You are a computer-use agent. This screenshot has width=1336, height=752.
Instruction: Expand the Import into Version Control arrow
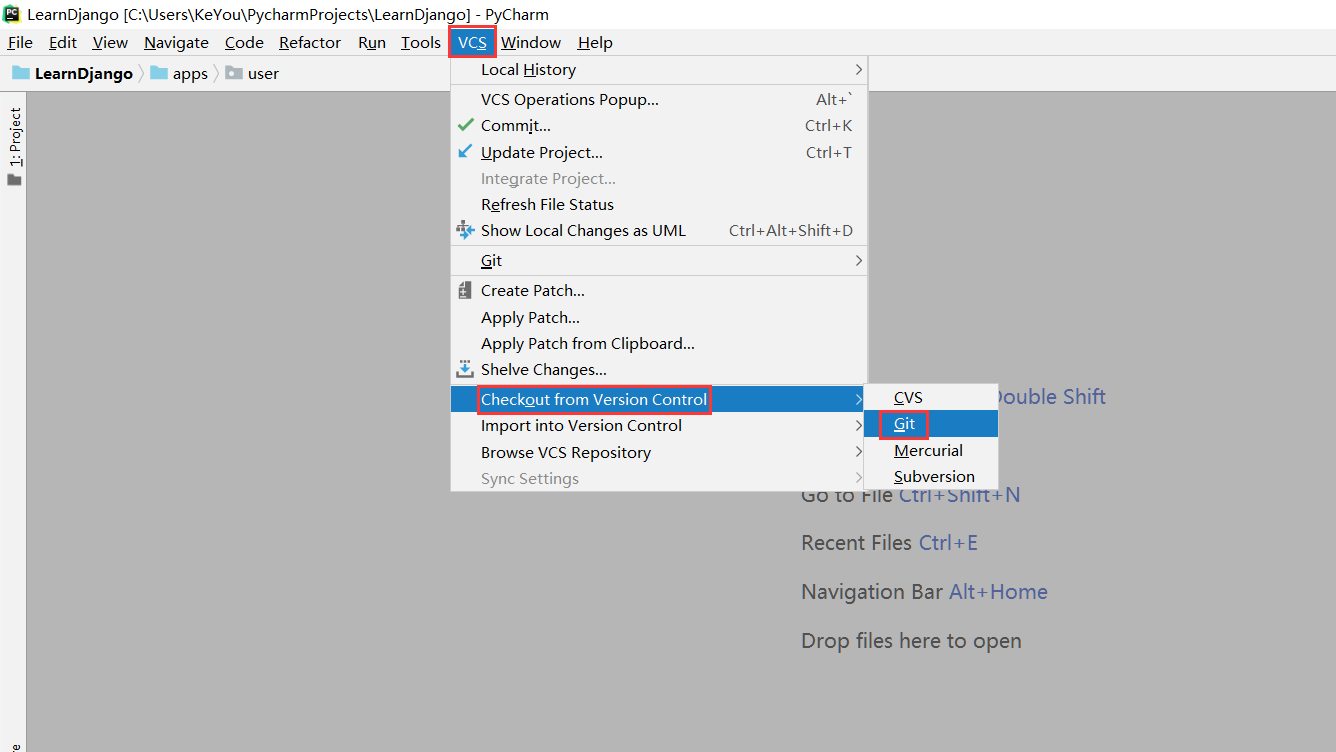[x=858, y=425]
